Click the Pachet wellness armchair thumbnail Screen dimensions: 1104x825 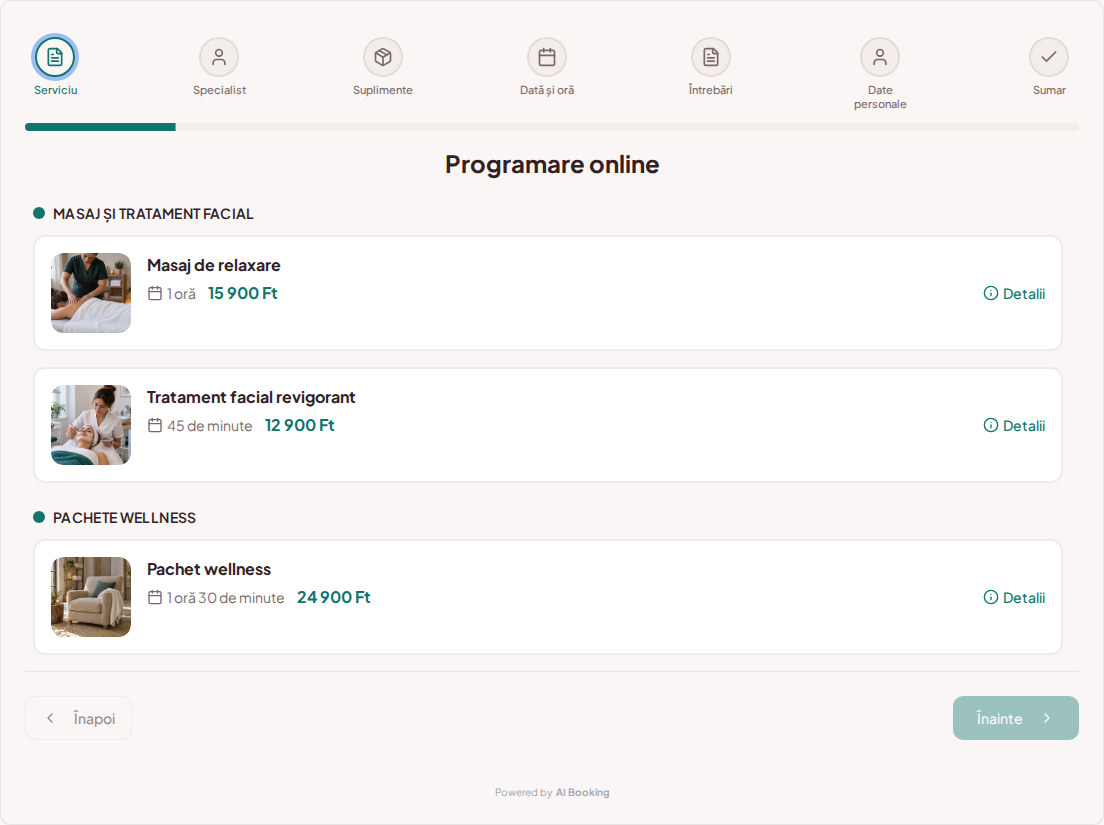[x=91, y=597]
